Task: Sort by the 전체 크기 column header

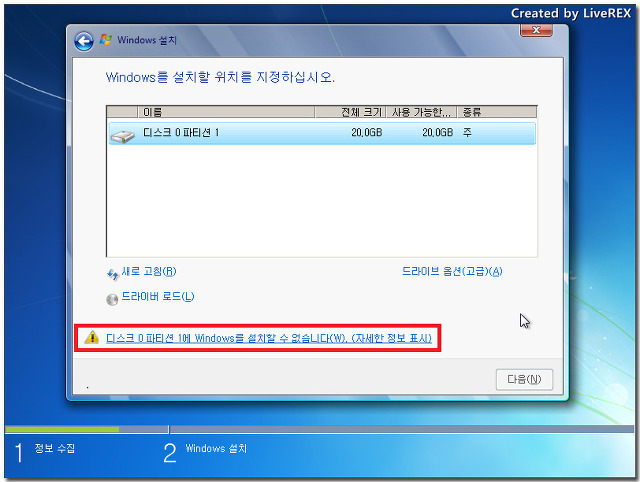Action: [351, 112]
